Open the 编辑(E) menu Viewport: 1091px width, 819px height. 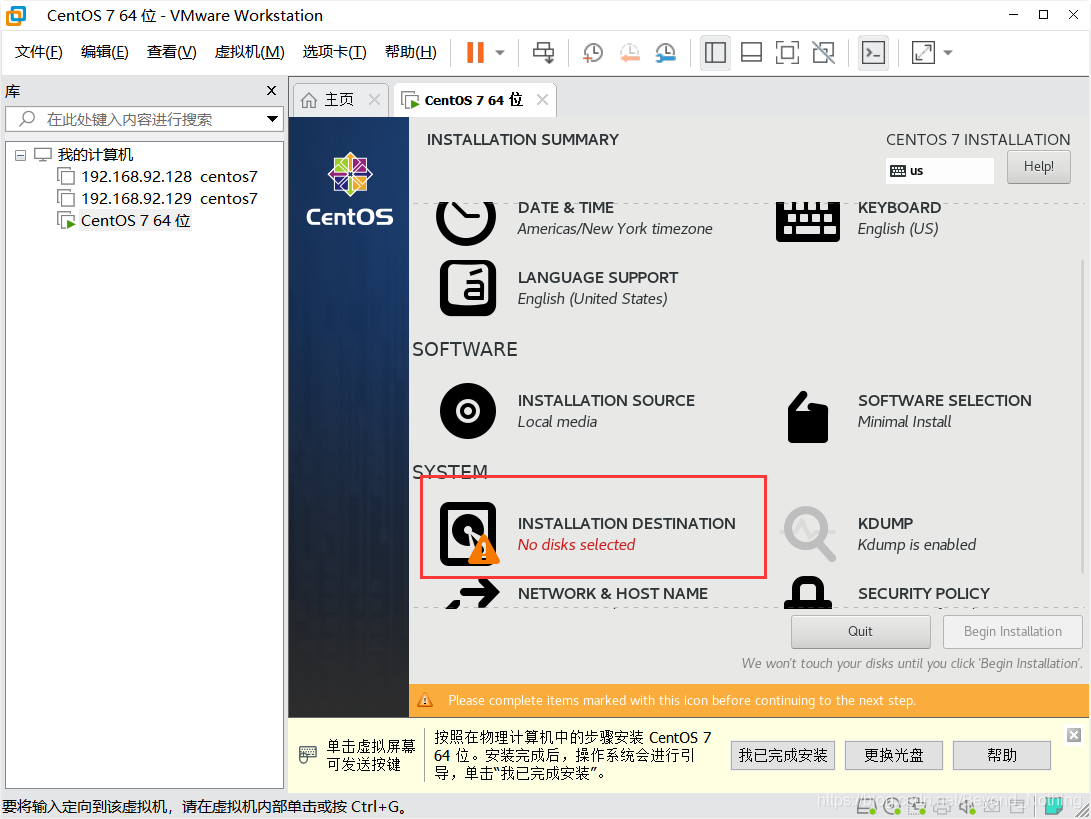tap(104, 52)
